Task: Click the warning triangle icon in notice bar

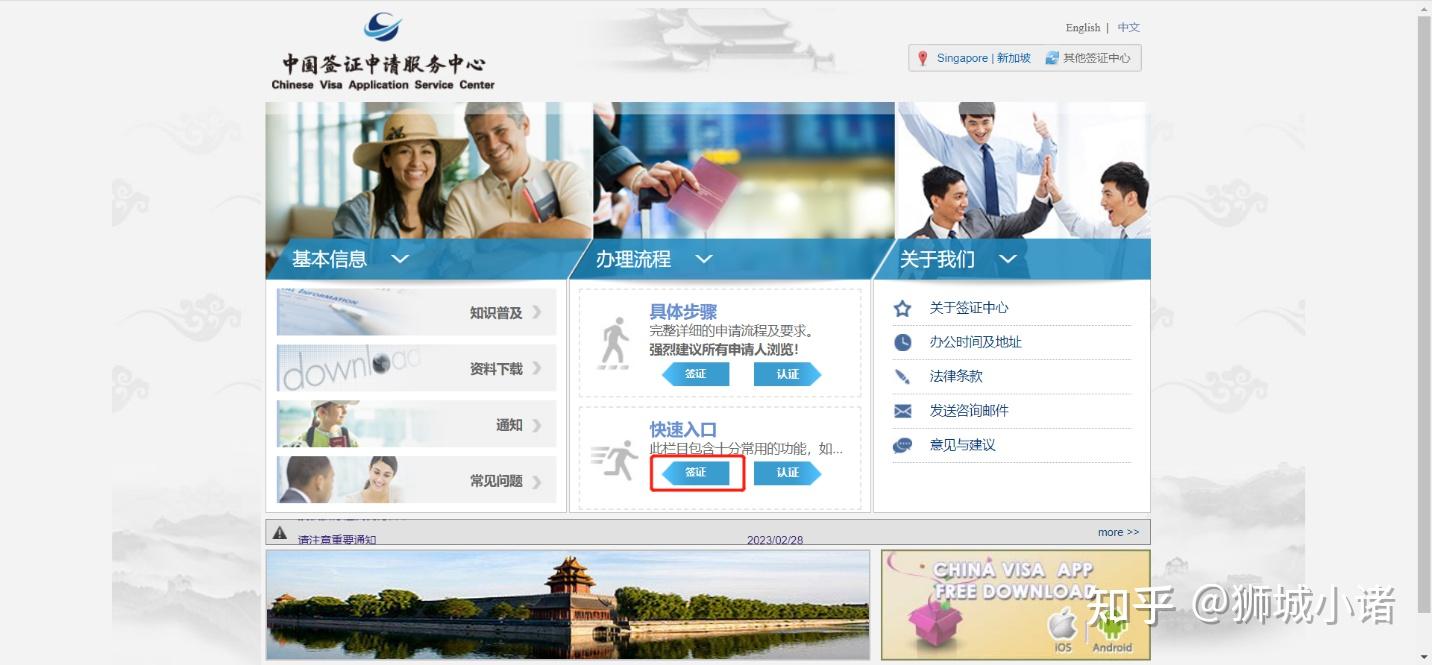Action: pyautogui.click(x=280, y=532)
